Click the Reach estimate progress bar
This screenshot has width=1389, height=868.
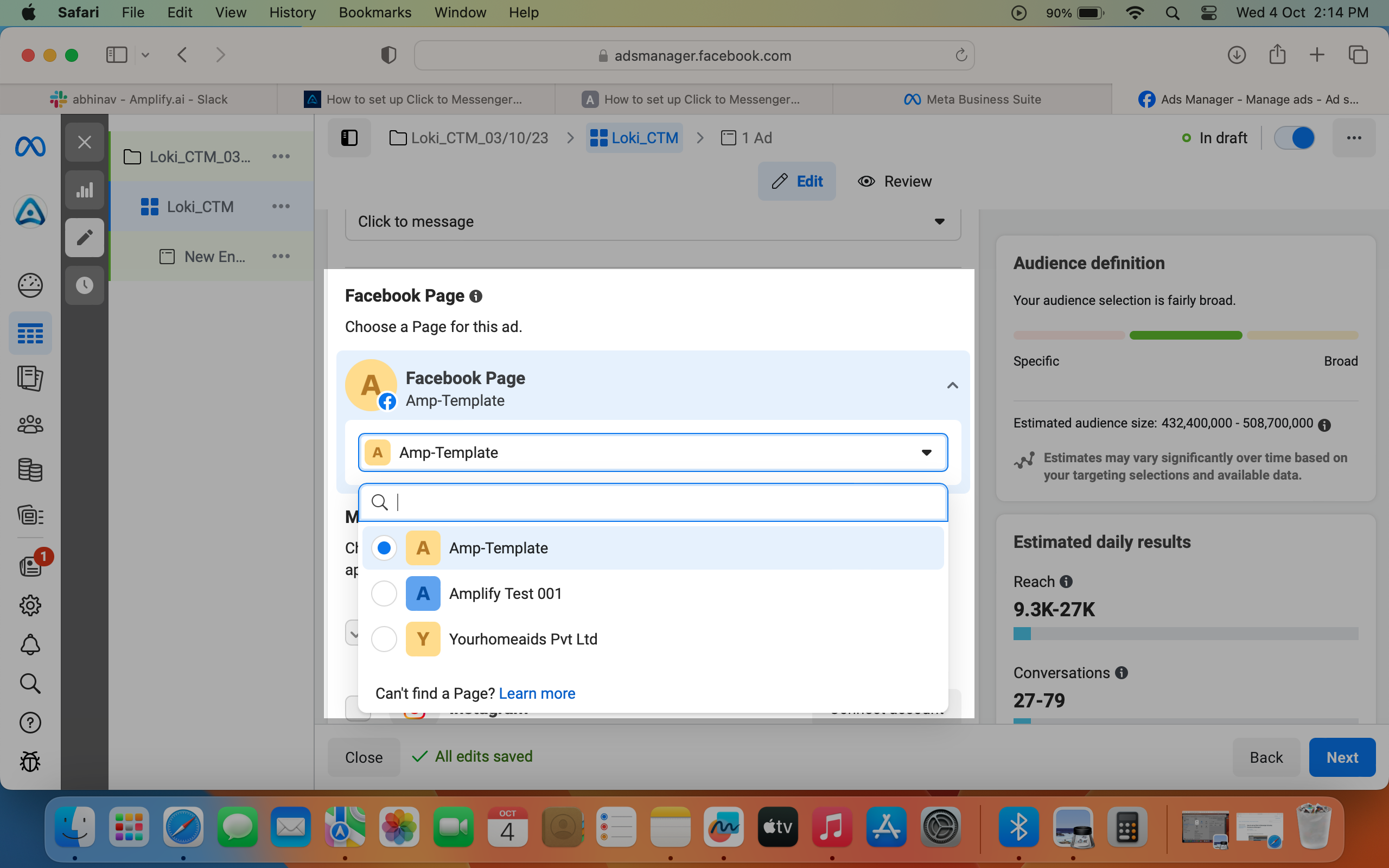click(x=1185, y=633)
